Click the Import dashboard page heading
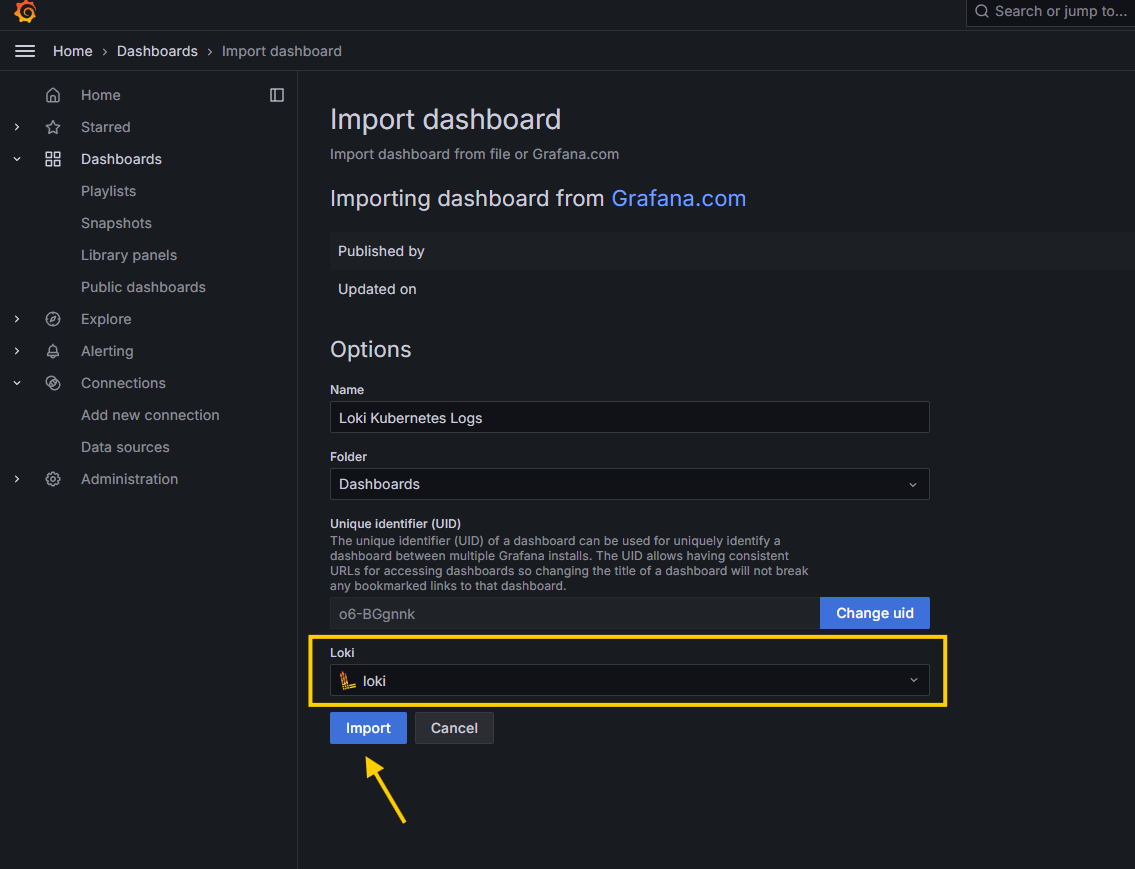1135x869 pixels. tap(445, 119)
